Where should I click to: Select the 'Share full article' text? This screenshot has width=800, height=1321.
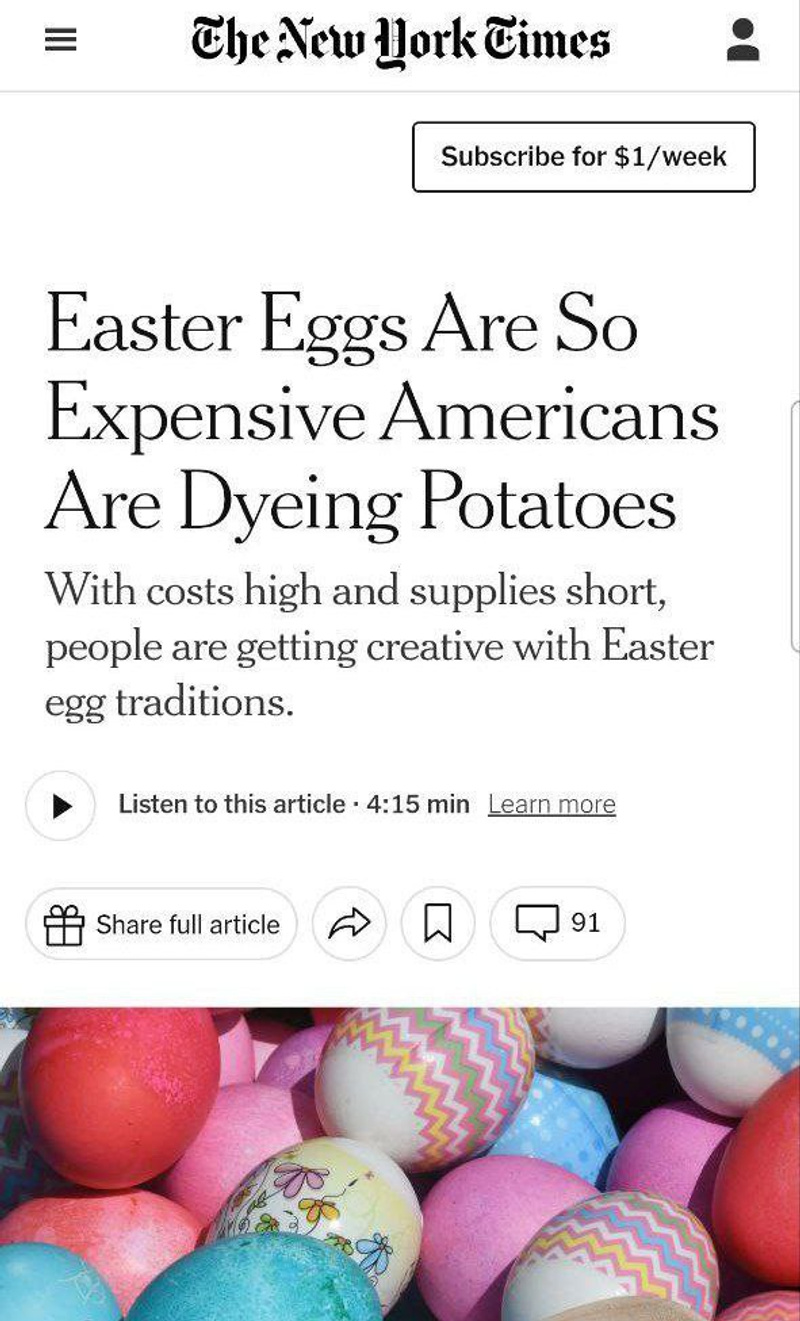click(187, 924)
